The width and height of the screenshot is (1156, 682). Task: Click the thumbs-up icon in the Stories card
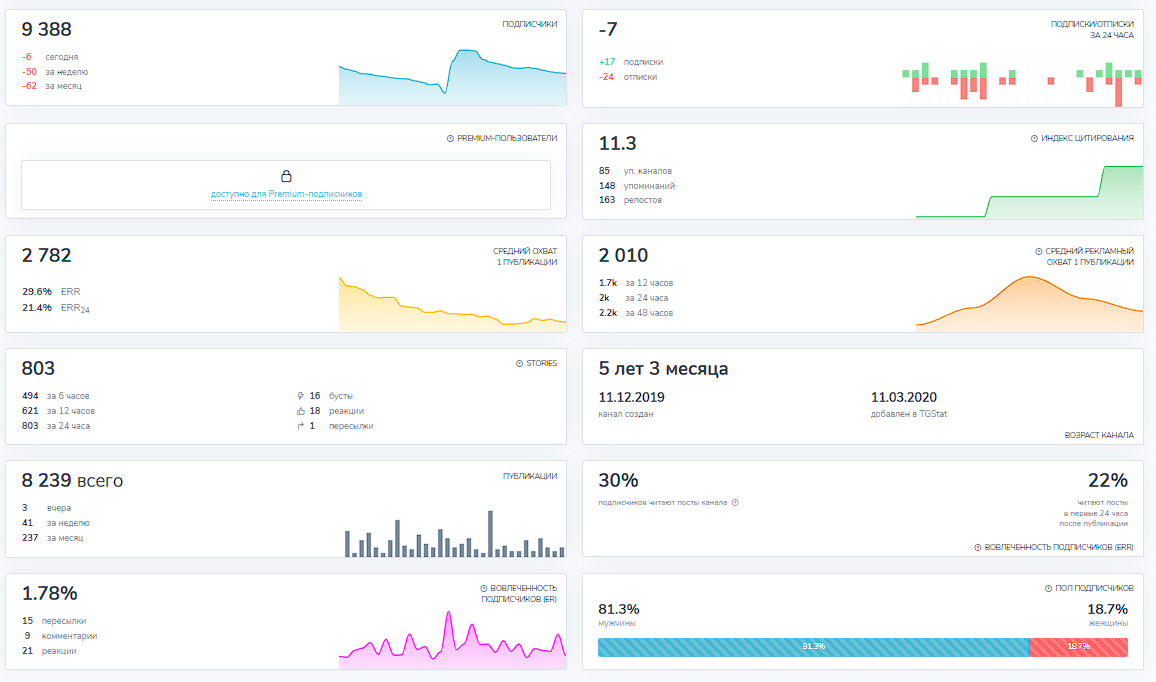pos(301,411)
